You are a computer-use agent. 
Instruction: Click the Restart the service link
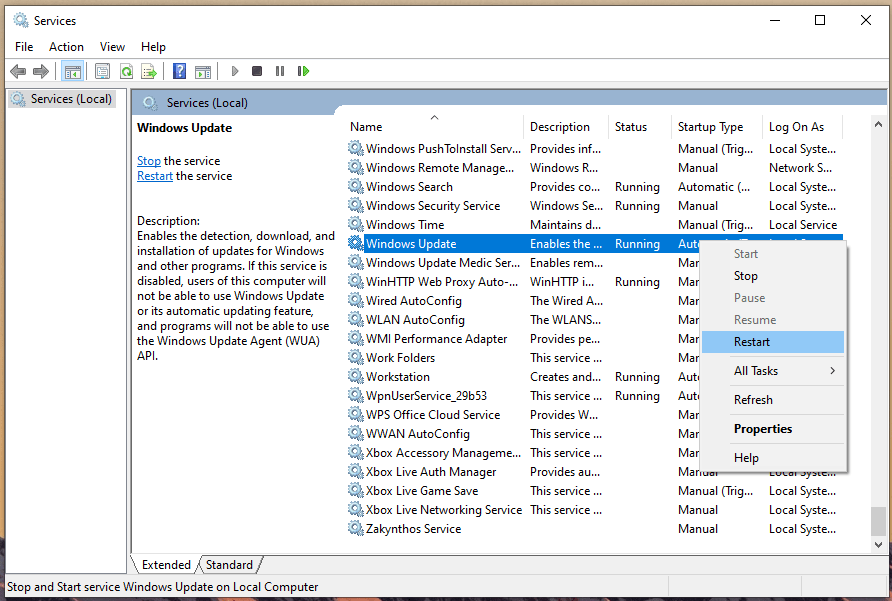pos(155,176)
